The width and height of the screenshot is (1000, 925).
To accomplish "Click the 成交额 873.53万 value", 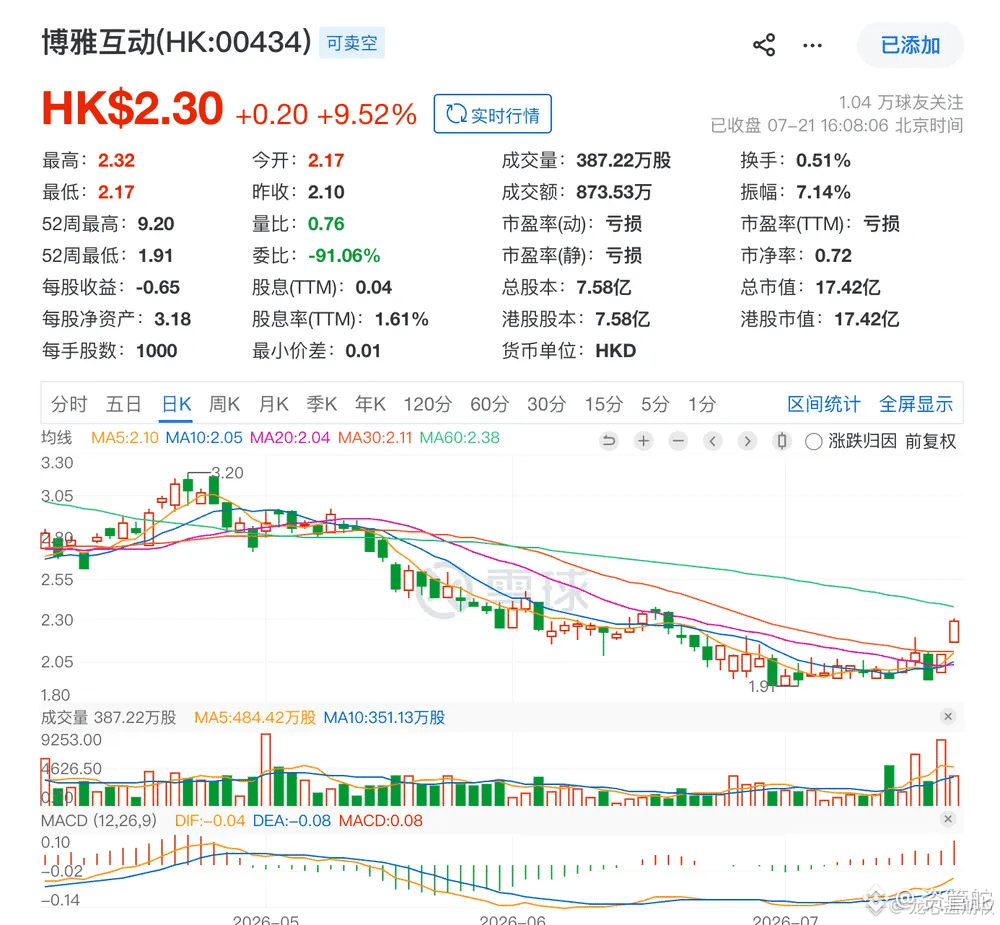I will click(x=614, y=192).
